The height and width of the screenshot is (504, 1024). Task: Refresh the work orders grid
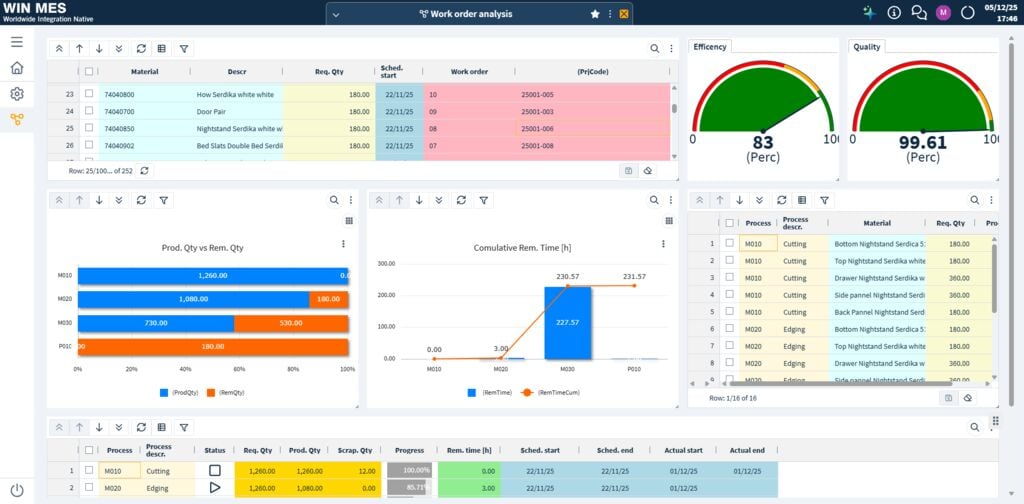point(141,48)
